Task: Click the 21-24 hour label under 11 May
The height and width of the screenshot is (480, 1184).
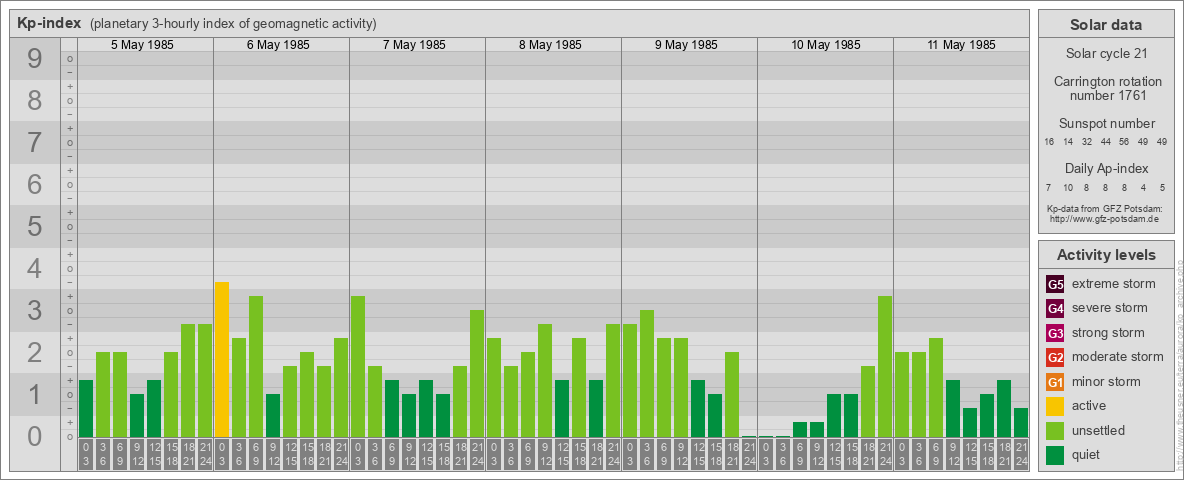Action: (1020, 455)
